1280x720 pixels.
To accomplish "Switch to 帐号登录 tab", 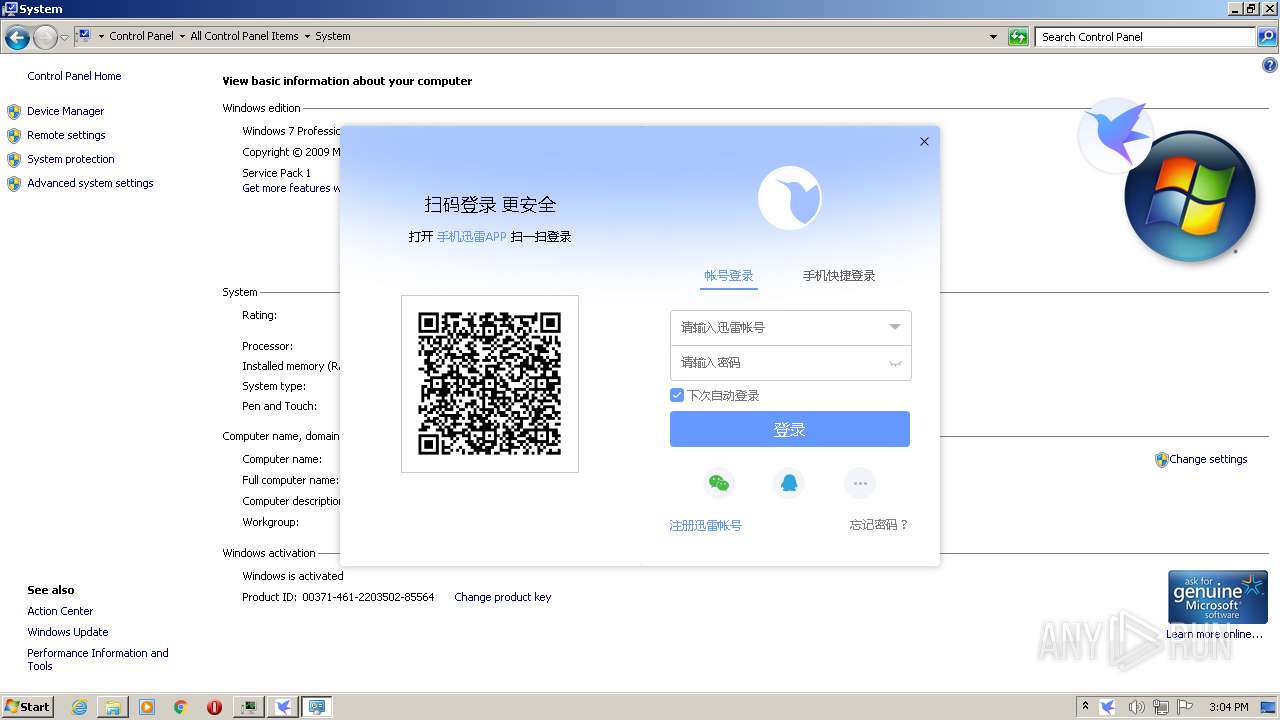I will click(728, 276).
